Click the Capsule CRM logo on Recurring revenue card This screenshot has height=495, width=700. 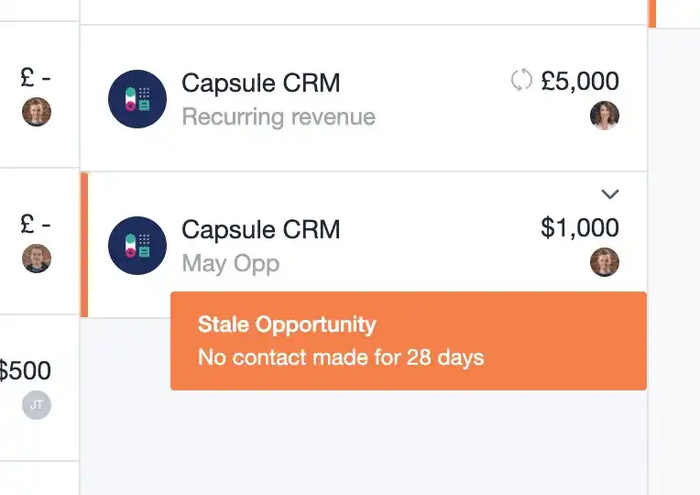(x=138, y=99)
